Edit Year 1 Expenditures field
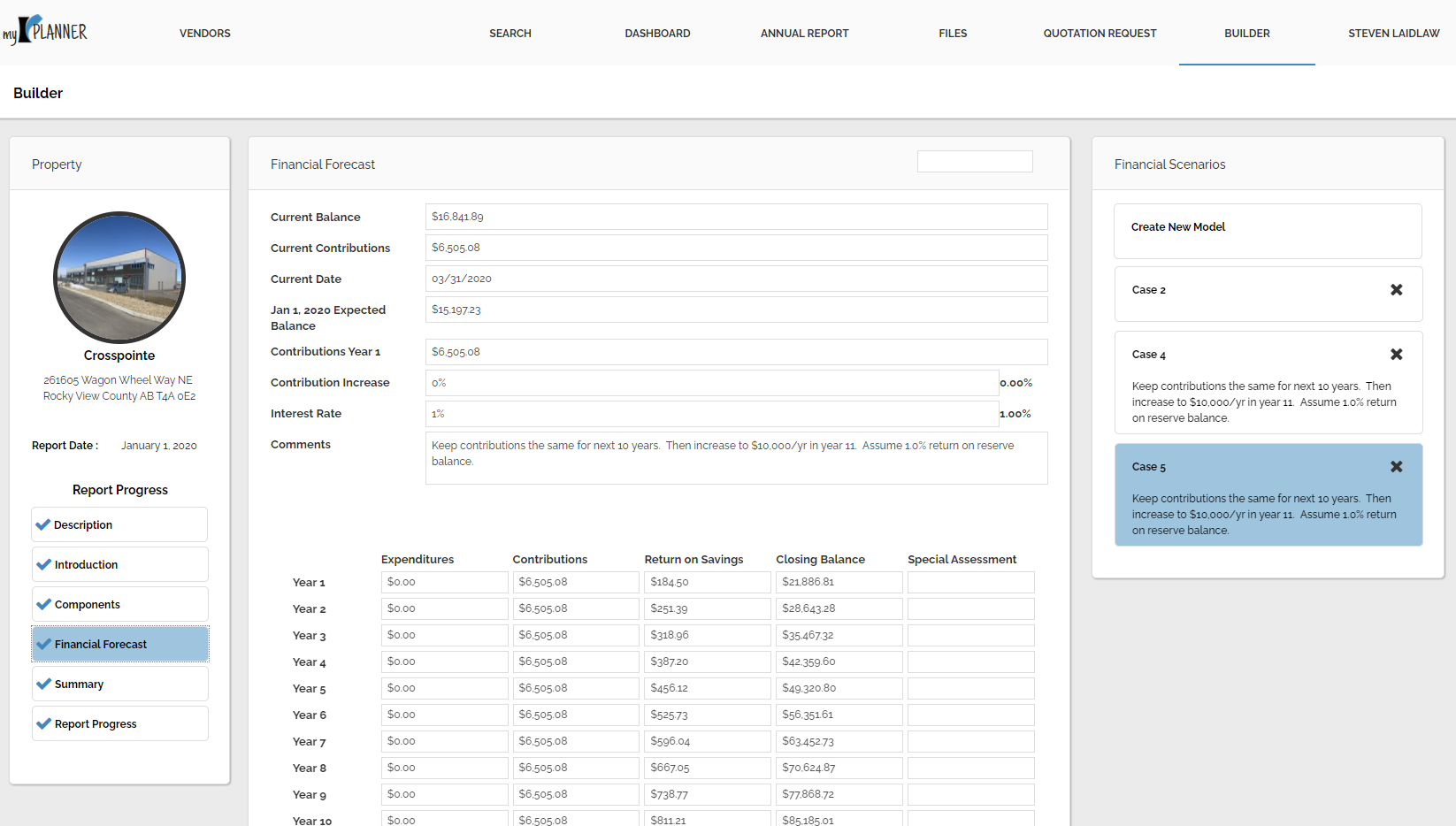The height and width of the screenshot is (826, 1456). point(445,582)
